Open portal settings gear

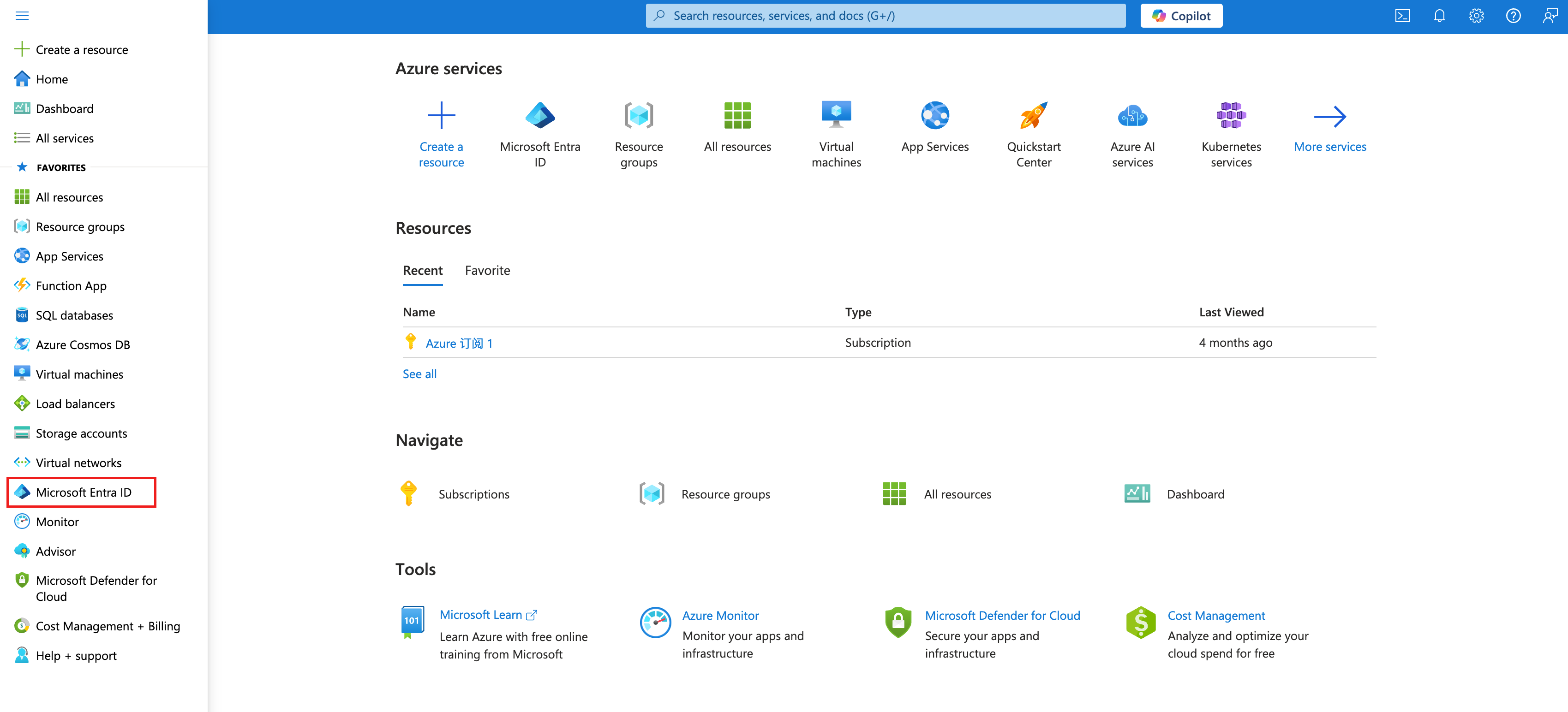click(x=1476, y=16)
